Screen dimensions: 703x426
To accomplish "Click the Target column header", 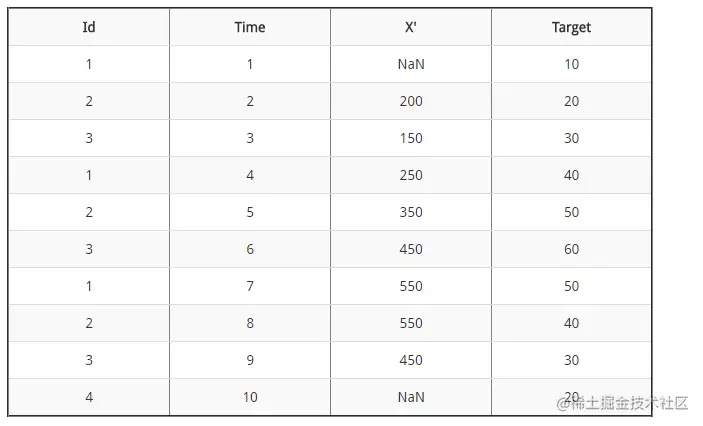I will 571,27.
